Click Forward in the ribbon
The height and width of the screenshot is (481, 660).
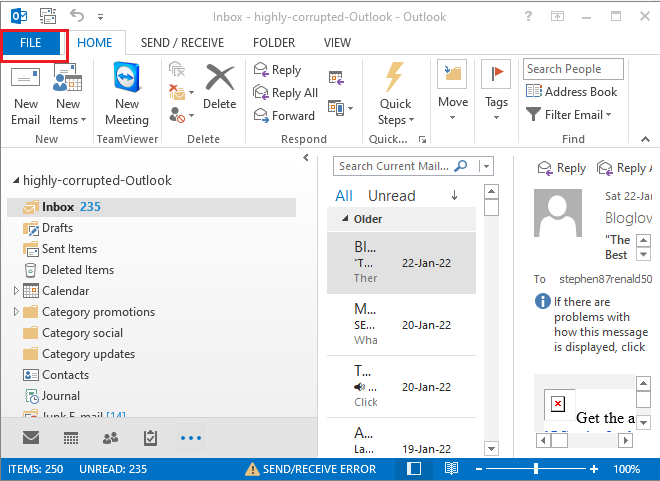284,115
